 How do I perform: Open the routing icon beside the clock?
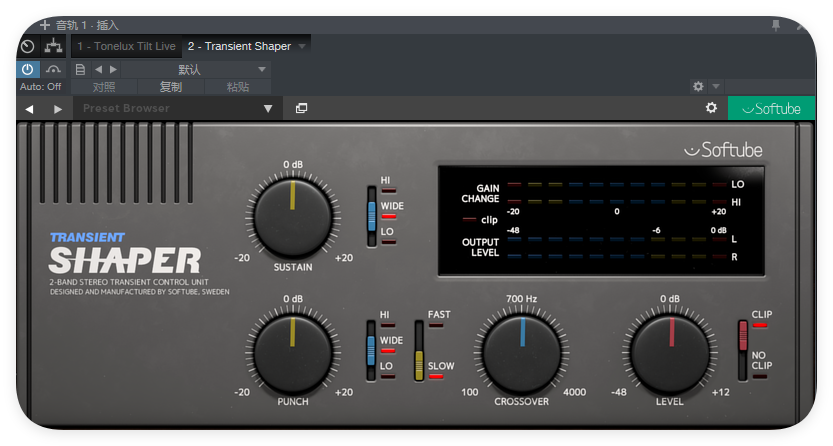pyautogui.click(x=53, y=47)
